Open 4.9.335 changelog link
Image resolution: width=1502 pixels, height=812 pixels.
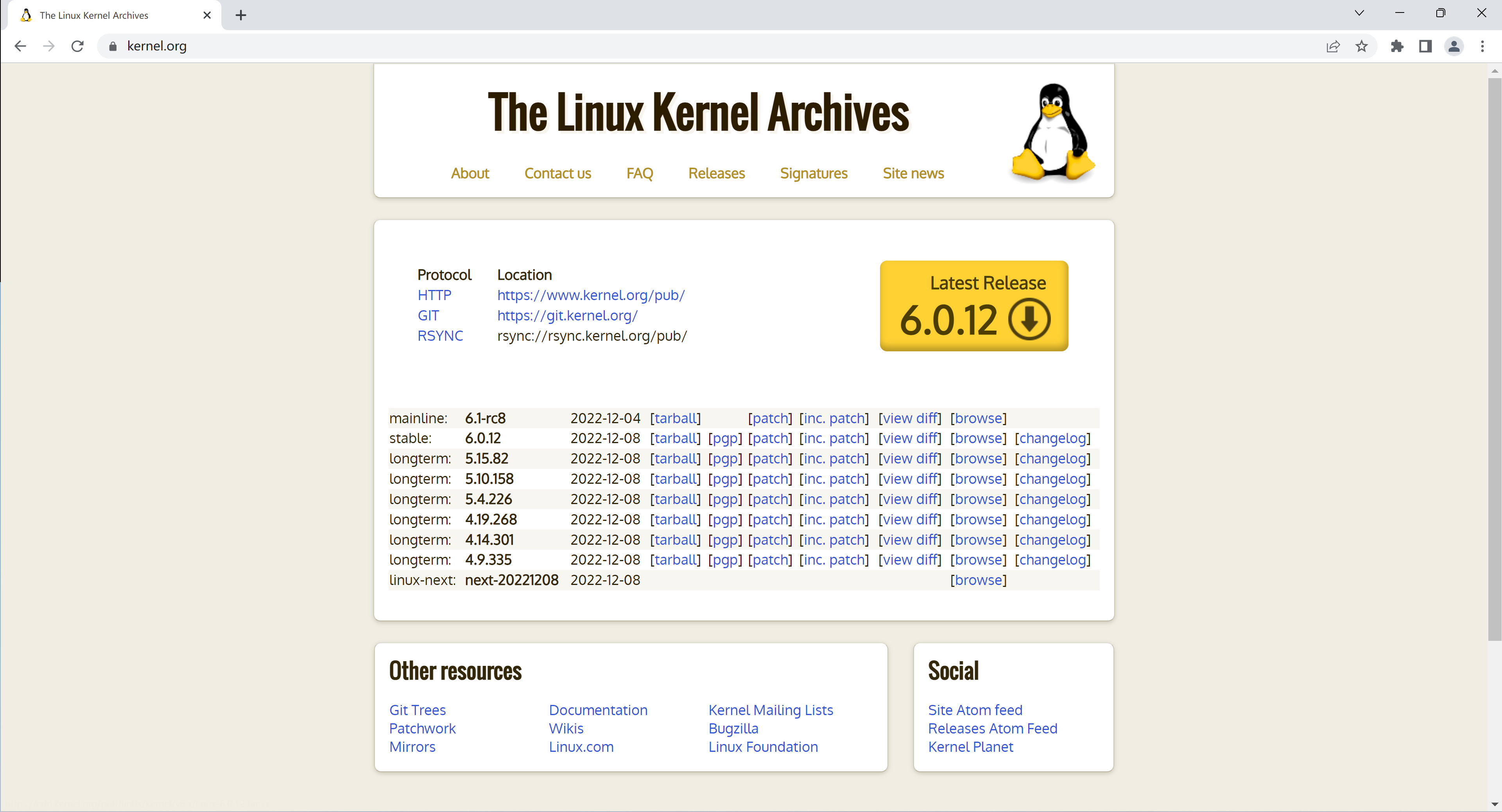(1052, 560)
